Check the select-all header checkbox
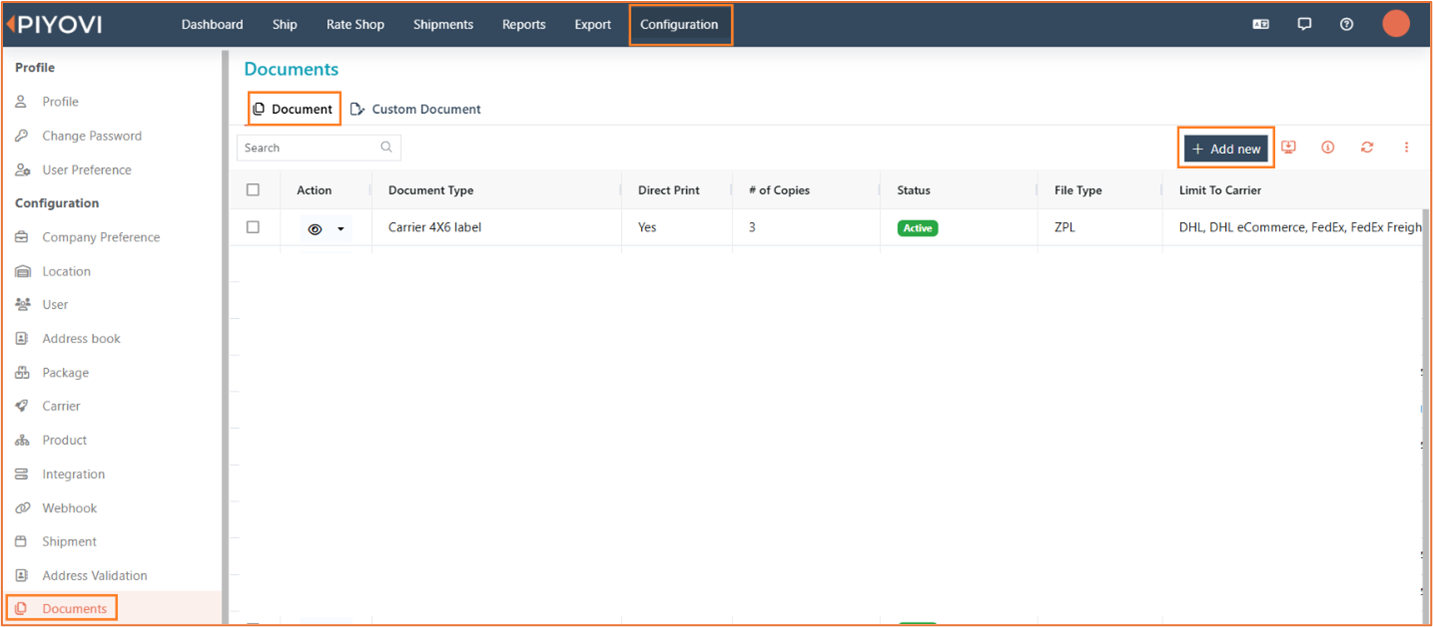The width and height of the screenshot is (1433, 627). [x=253, y=190]
